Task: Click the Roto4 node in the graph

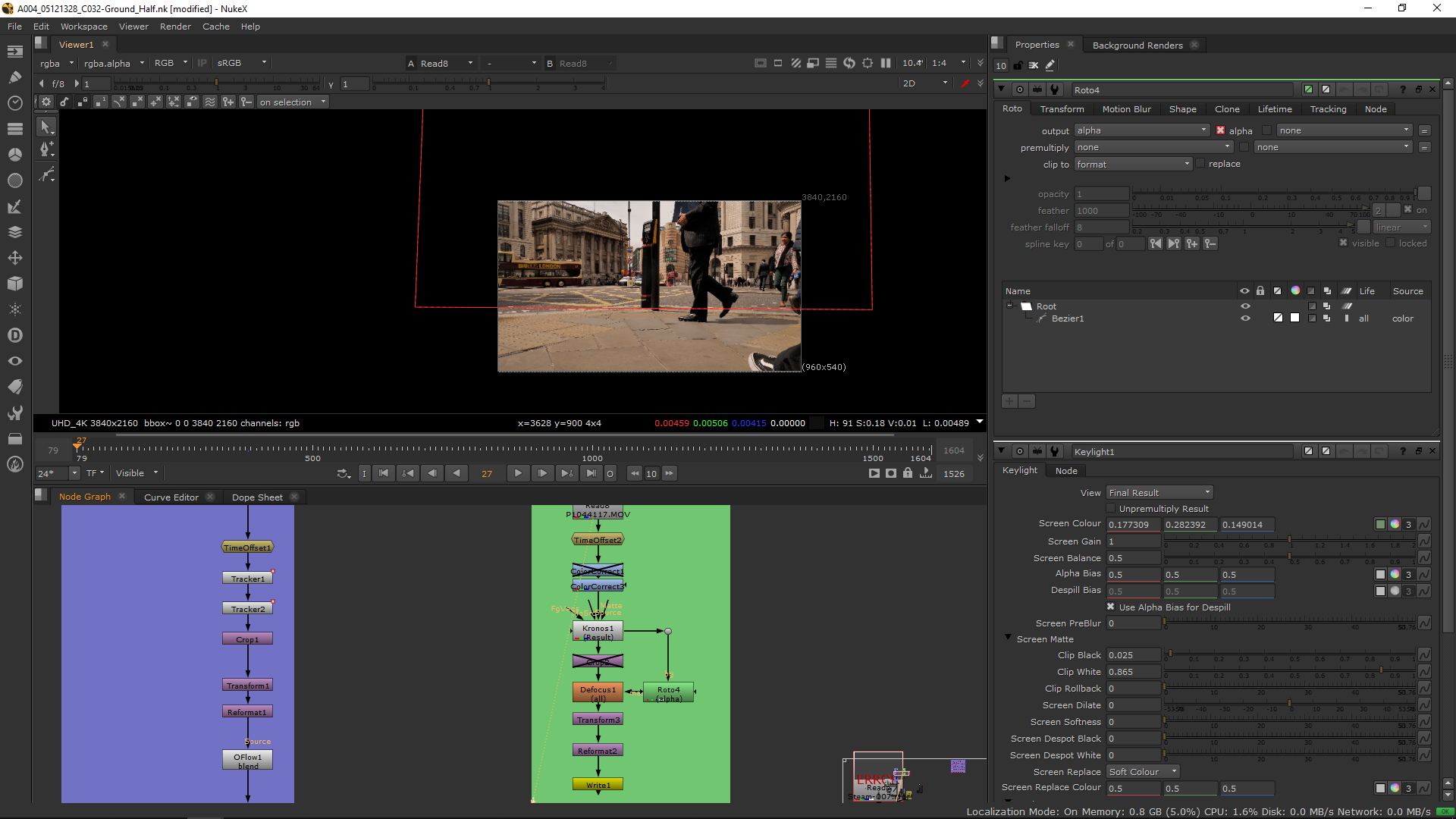Action: click(668, 693)
